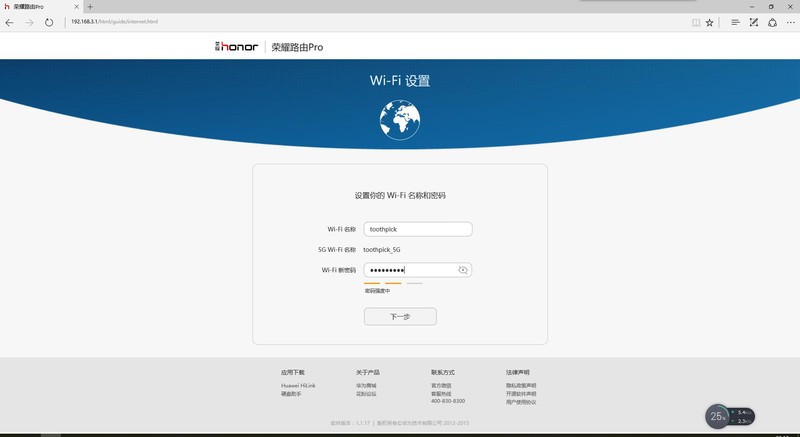The width and height of the screenshot is (800, 437).
Task: Click the 客服热线 footer text
Action: [x=441, y=394]
